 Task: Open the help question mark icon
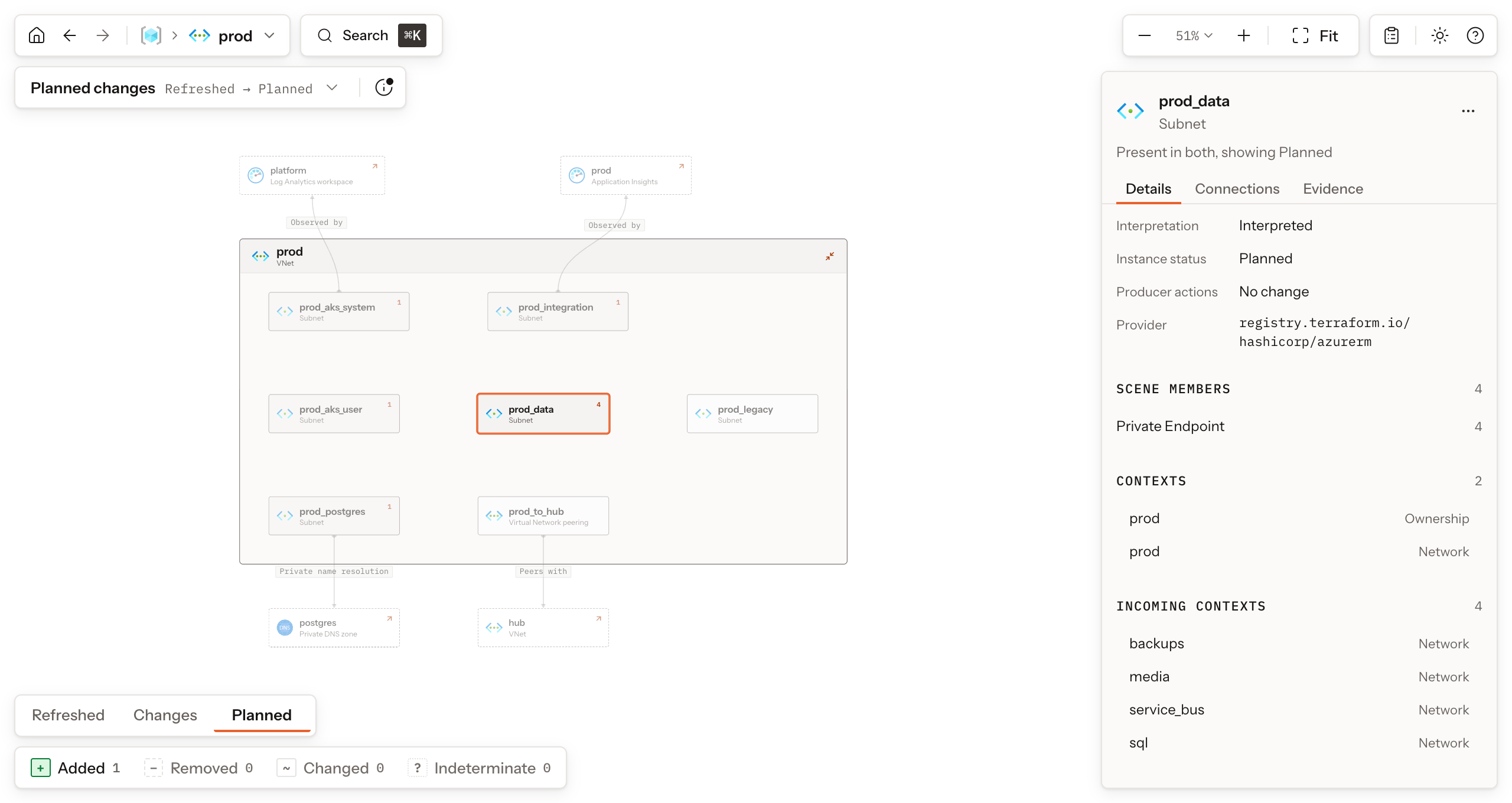tap(1475, 35)
